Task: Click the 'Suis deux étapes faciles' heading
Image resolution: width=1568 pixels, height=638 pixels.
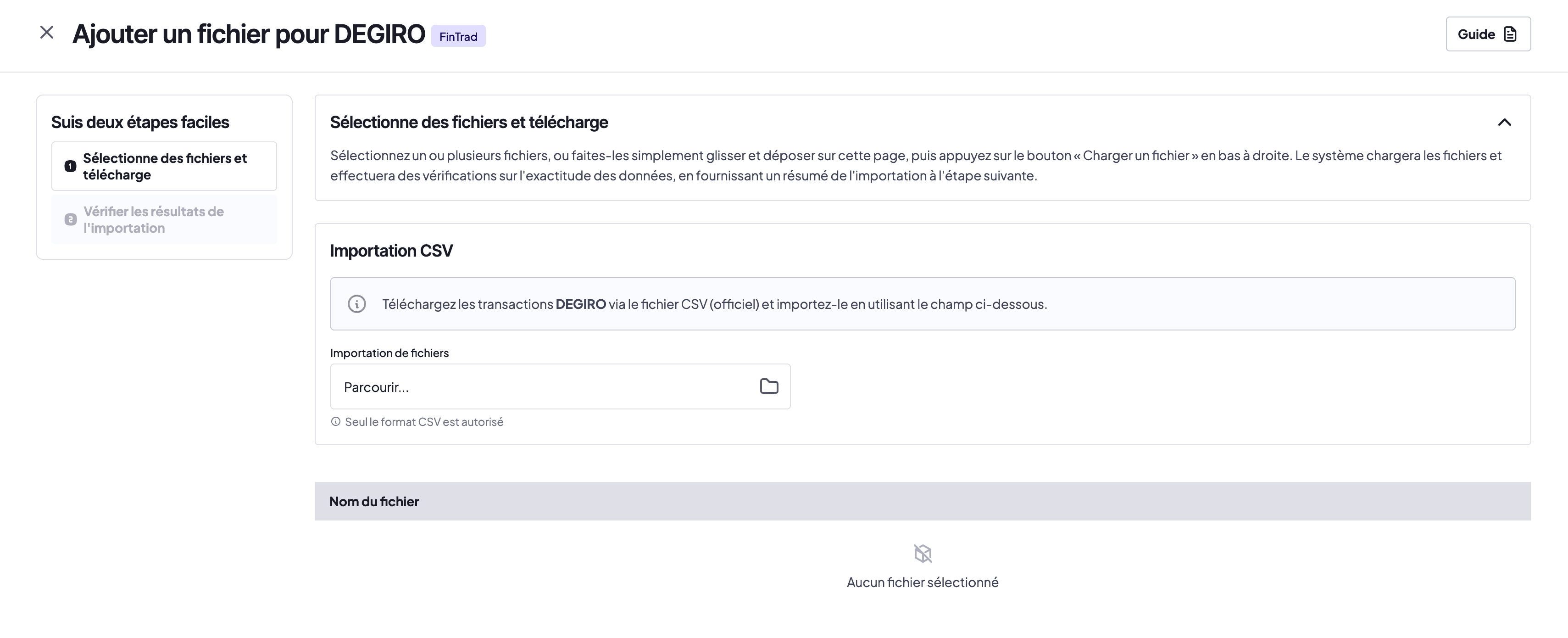Action: point(140,123)
